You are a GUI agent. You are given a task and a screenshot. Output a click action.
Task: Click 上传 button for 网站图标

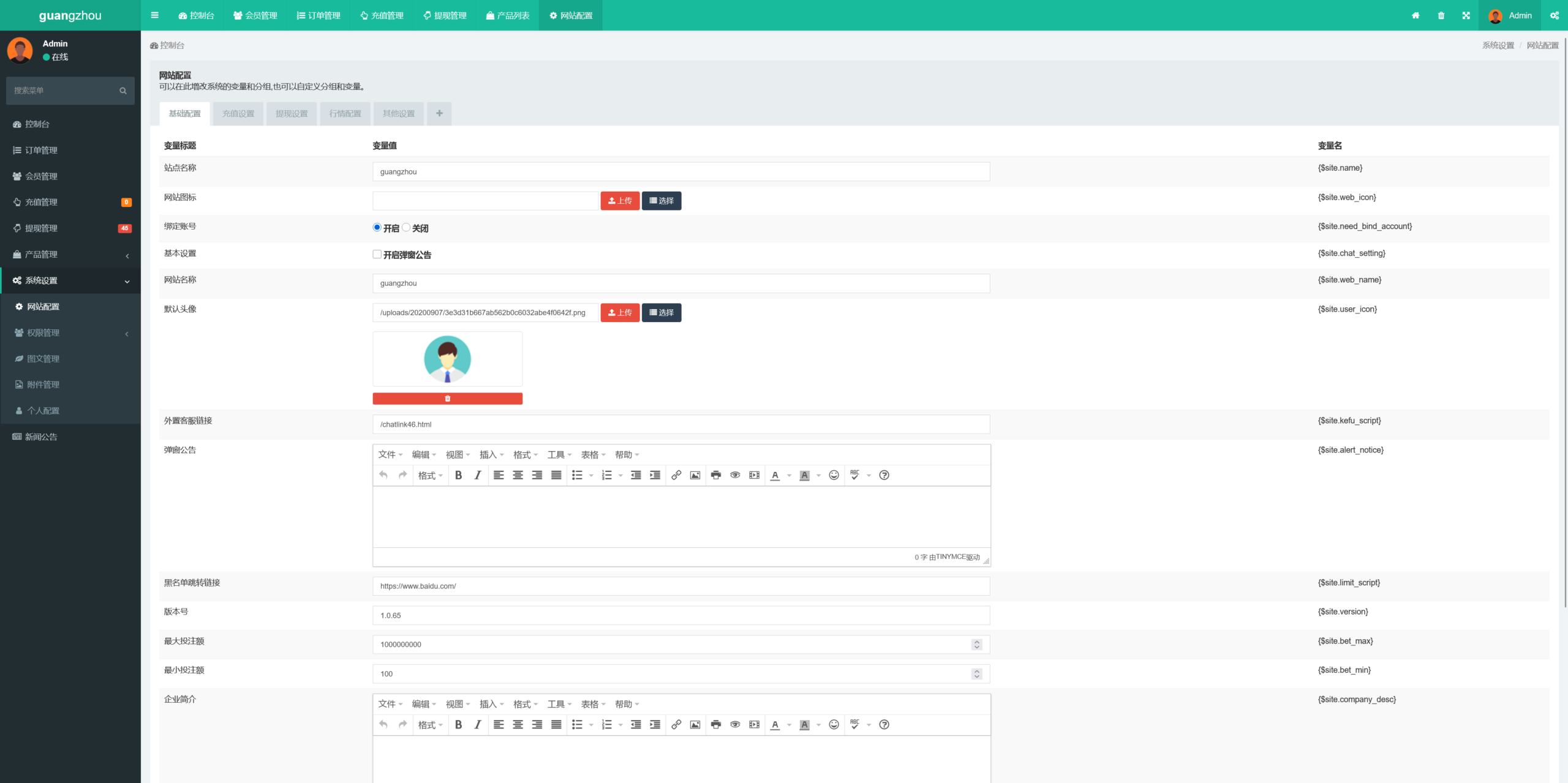(x=620, y=201)
